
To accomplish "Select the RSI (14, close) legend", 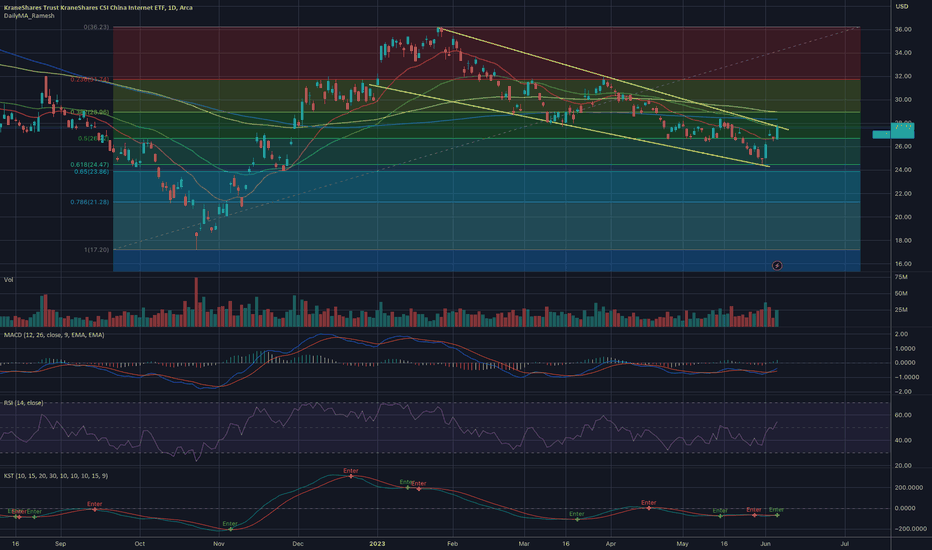I will click(24, 403).
